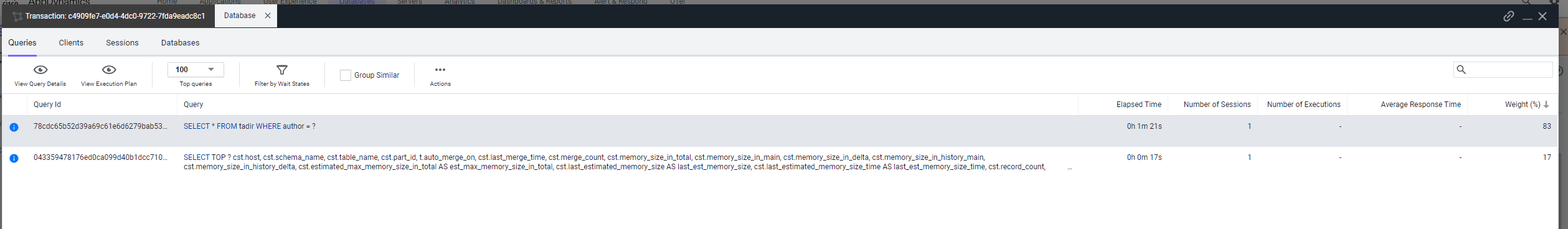Sort by Weight (%) column arrow

click(1546, 105)
